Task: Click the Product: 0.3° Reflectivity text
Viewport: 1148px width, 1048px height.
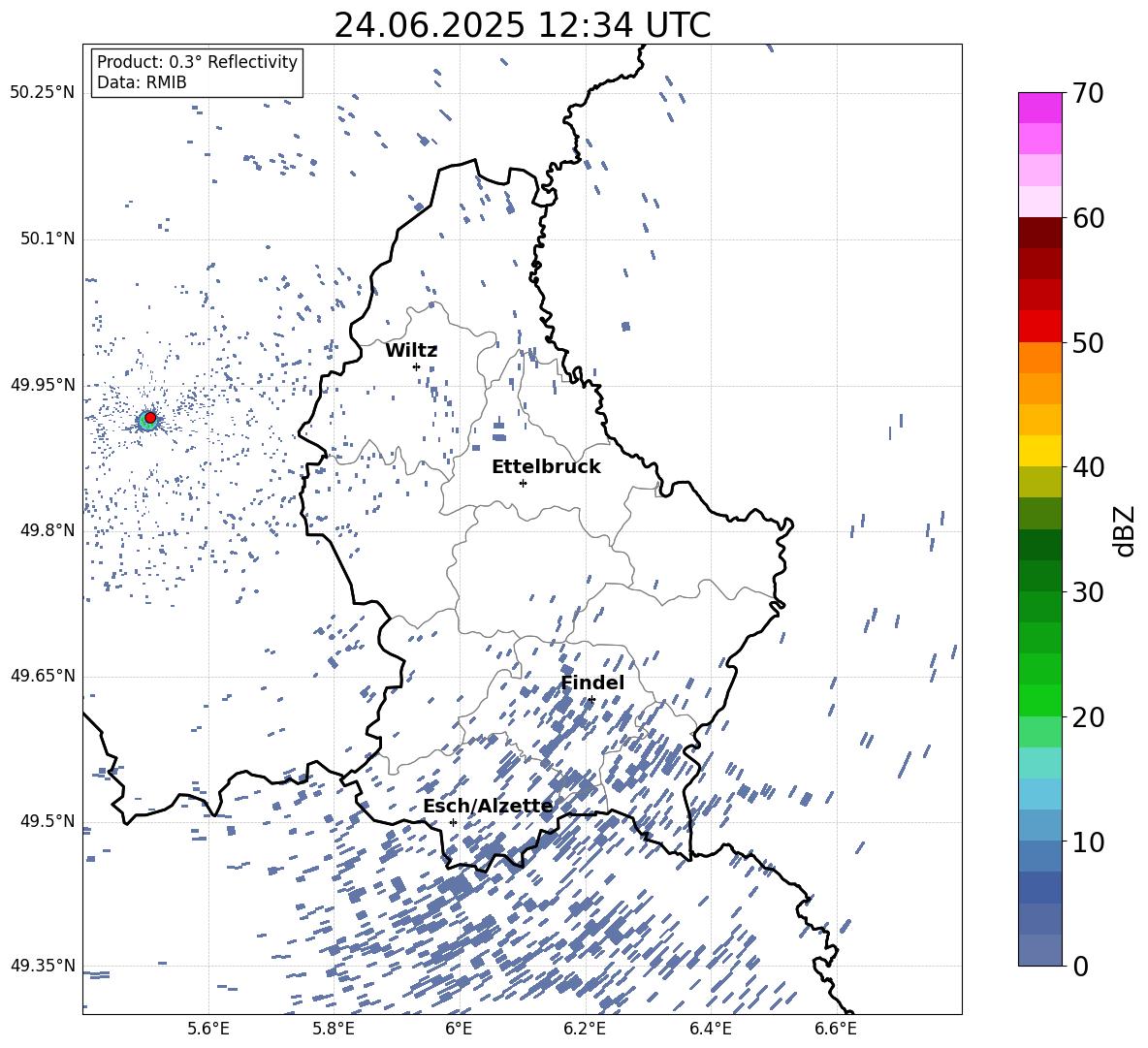Action: 197,62
